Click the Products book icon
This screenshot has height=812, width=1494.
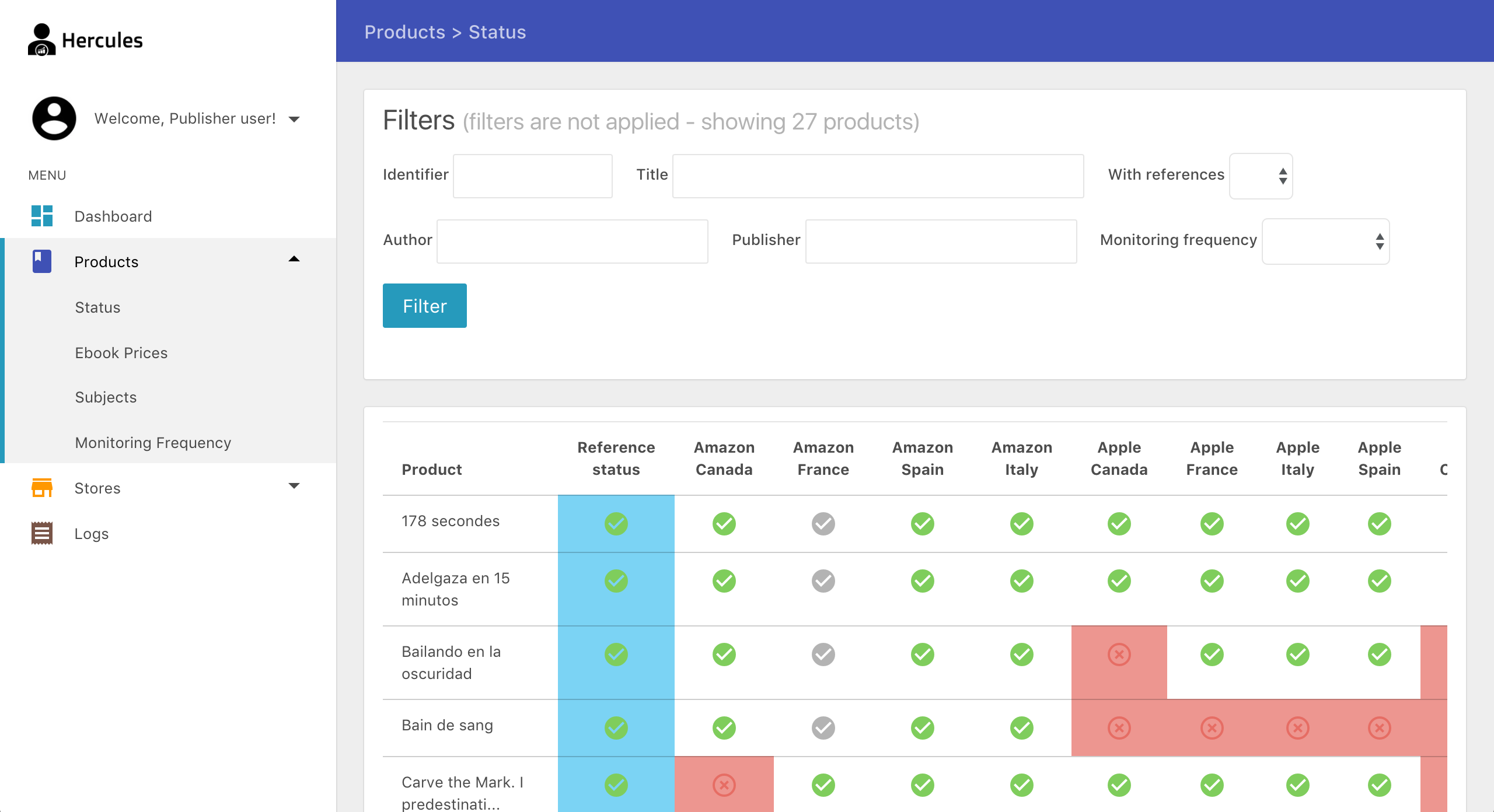click(42, 261)
